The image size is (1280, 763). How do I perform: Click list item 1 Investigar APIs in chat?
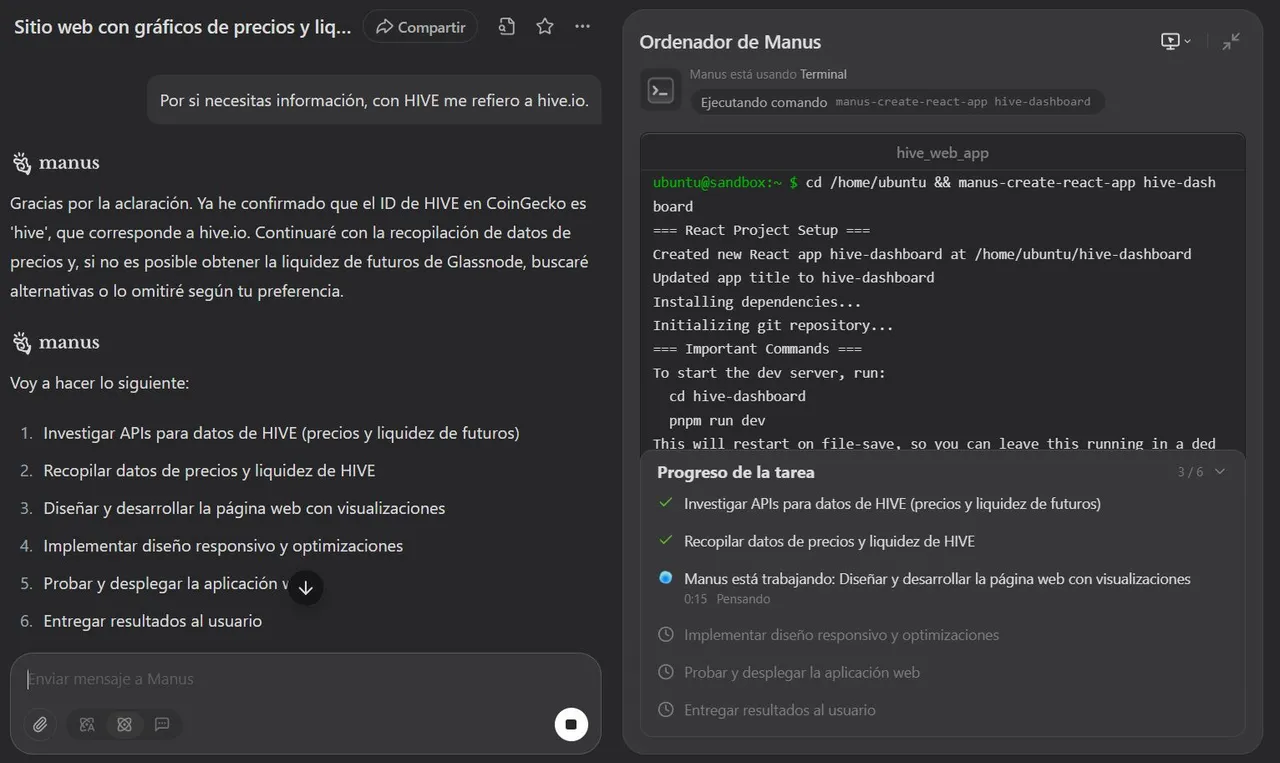coord(281,433)
